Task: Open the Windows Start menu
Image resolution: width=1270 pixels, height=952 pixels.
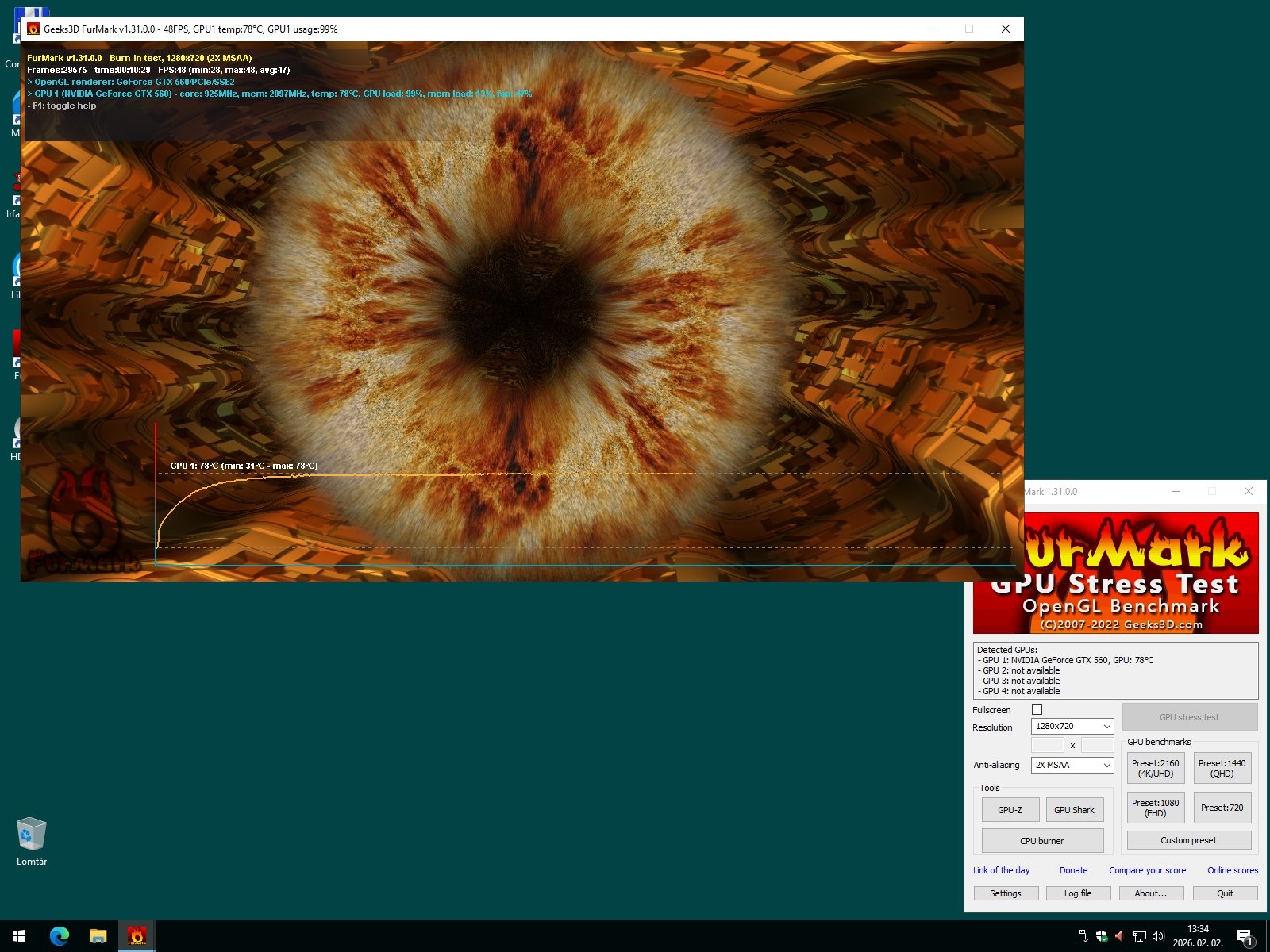Action: (19, 936)
